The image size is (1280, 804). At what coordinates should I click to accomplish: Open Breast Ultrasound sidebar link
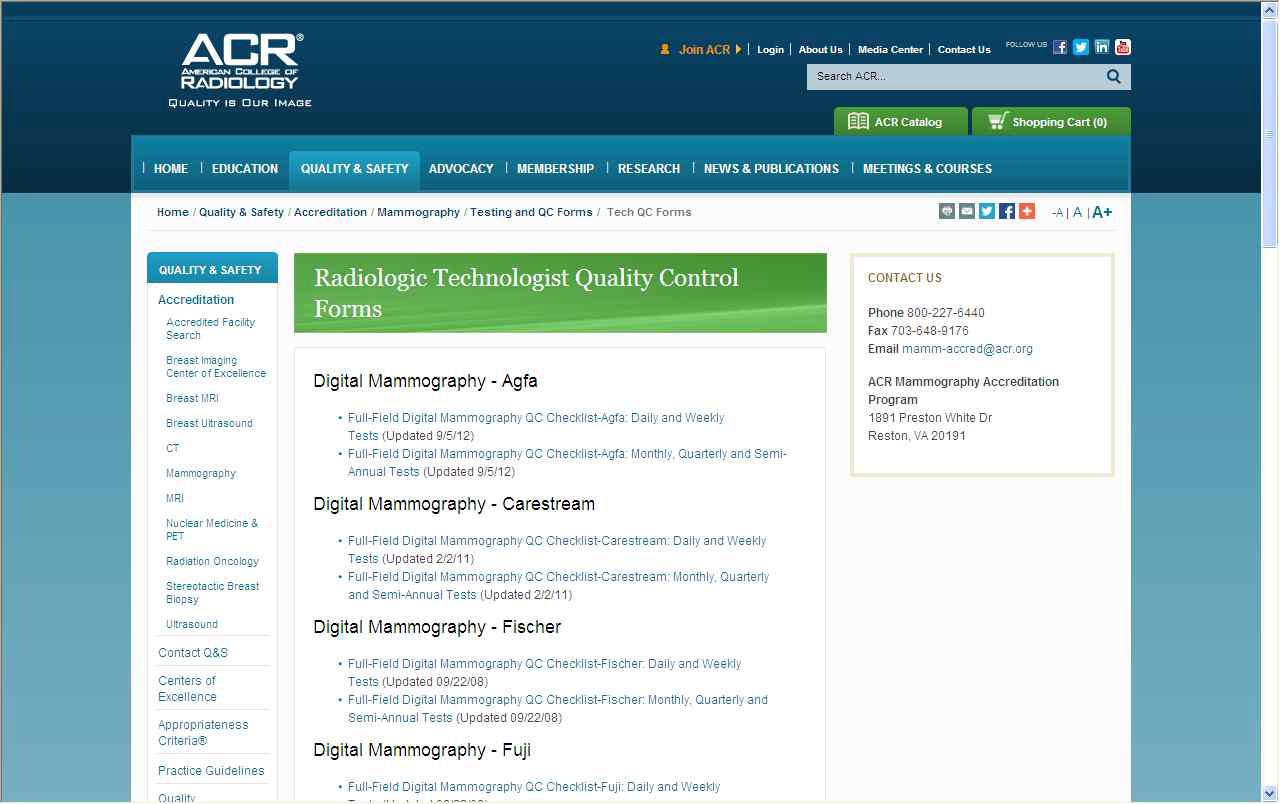coord(209,423)
